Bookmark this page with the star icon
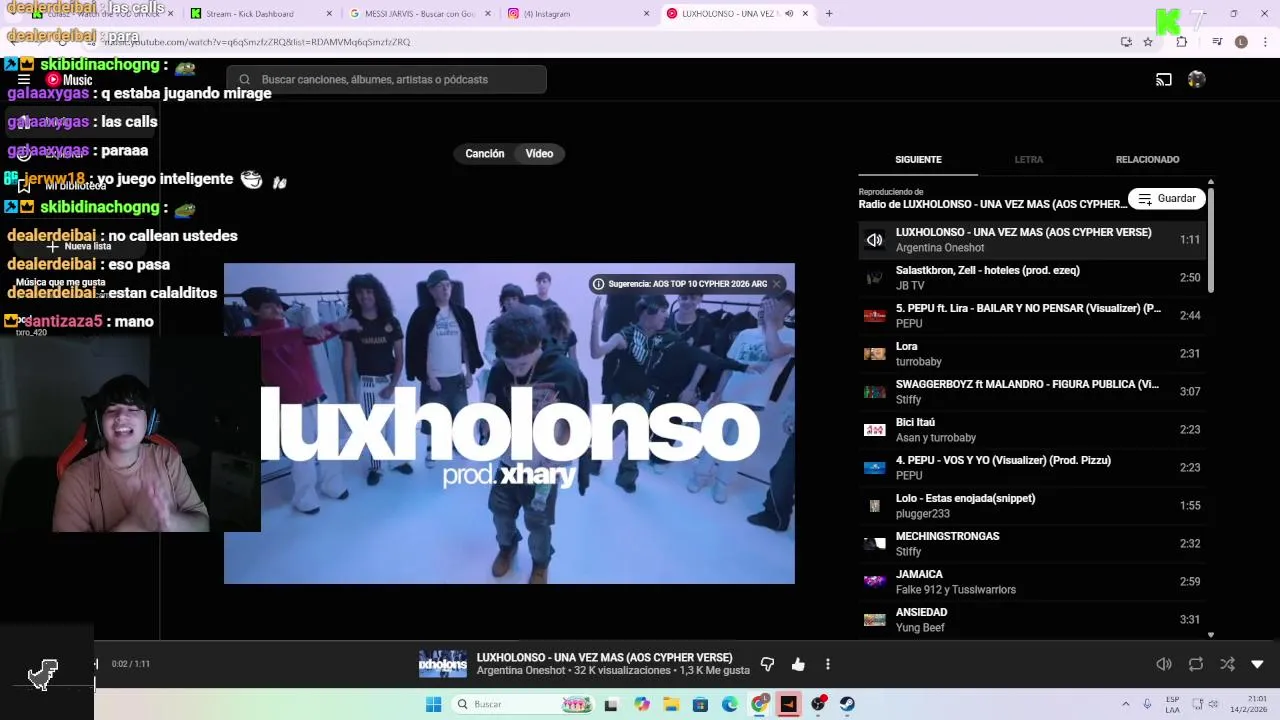 (x=1148, y=42)
